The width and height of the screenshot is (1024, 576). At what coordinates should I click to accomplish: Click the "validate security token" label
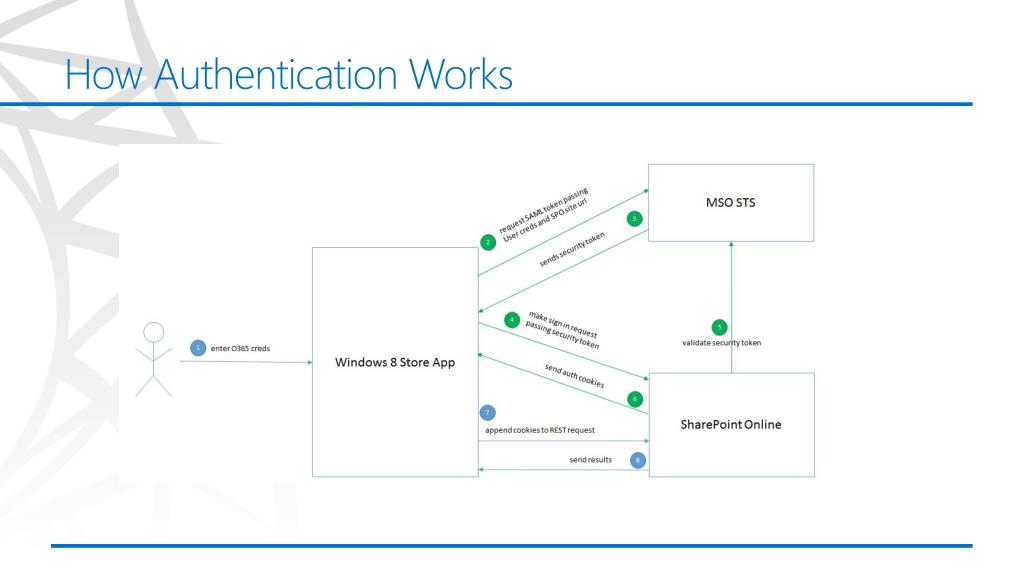click(x=722, y=342)
